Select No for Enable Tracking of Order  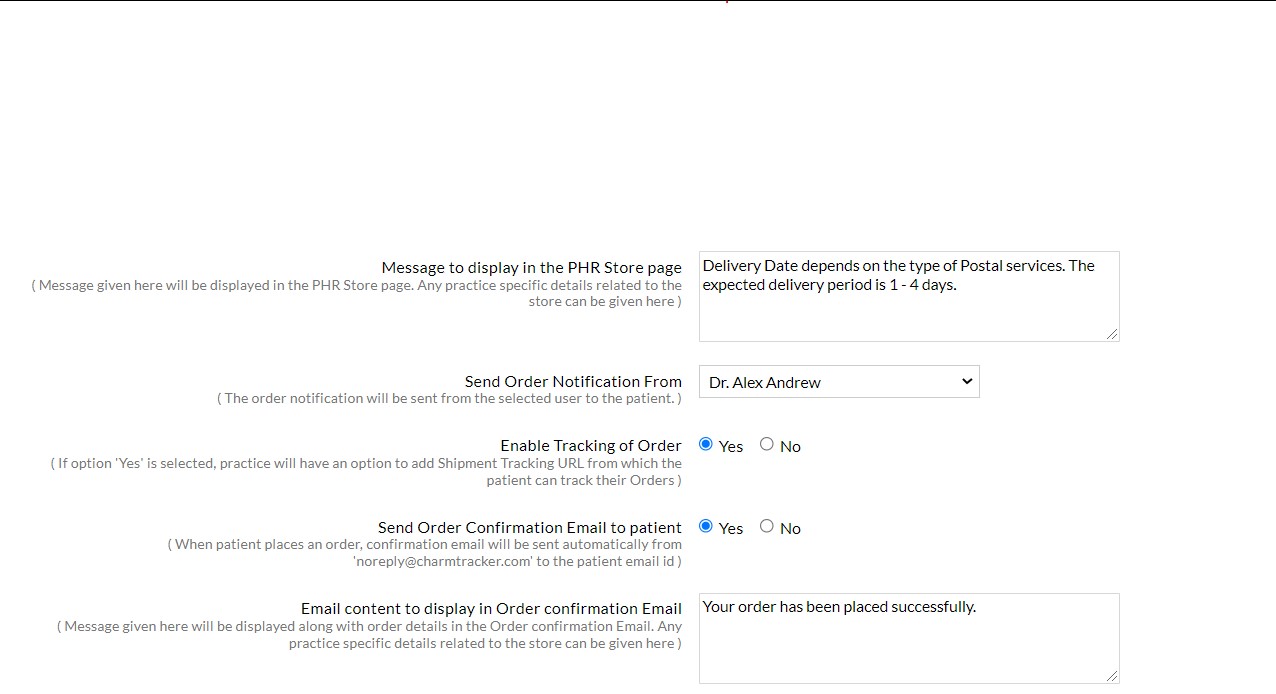(767, 444)
